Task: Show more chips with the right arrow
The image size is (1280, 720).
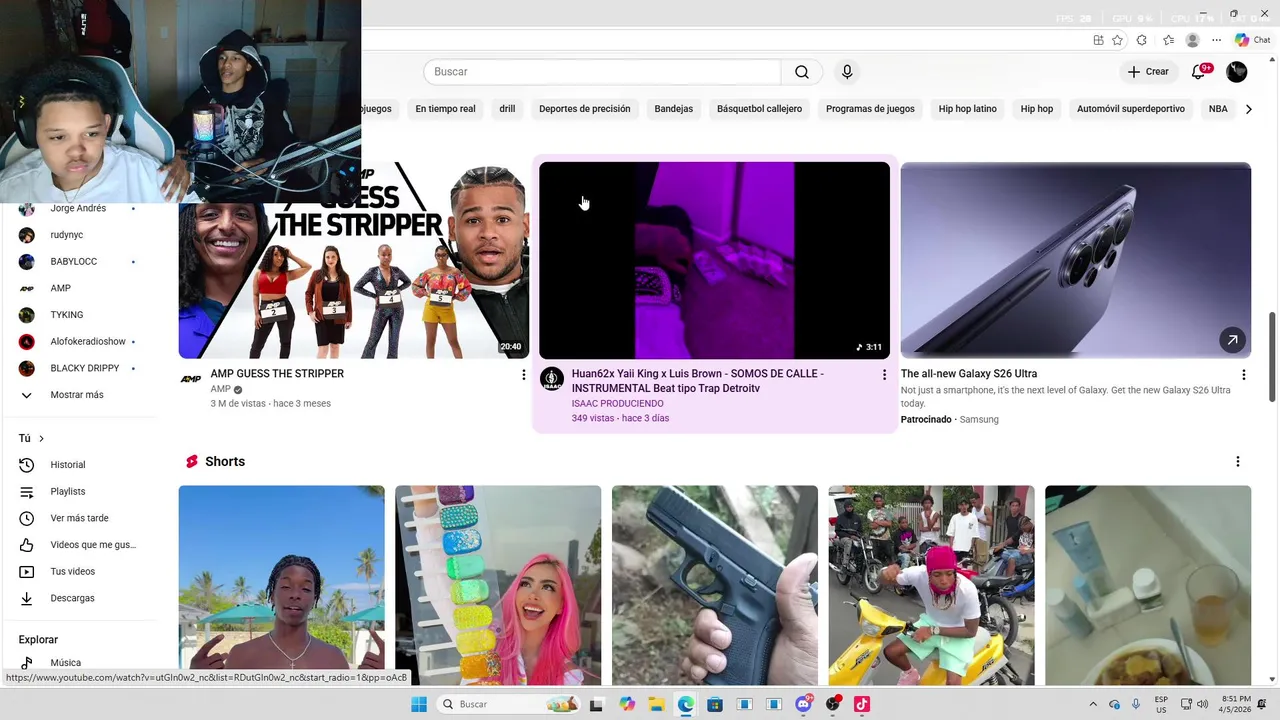Action: (1248, 109)
